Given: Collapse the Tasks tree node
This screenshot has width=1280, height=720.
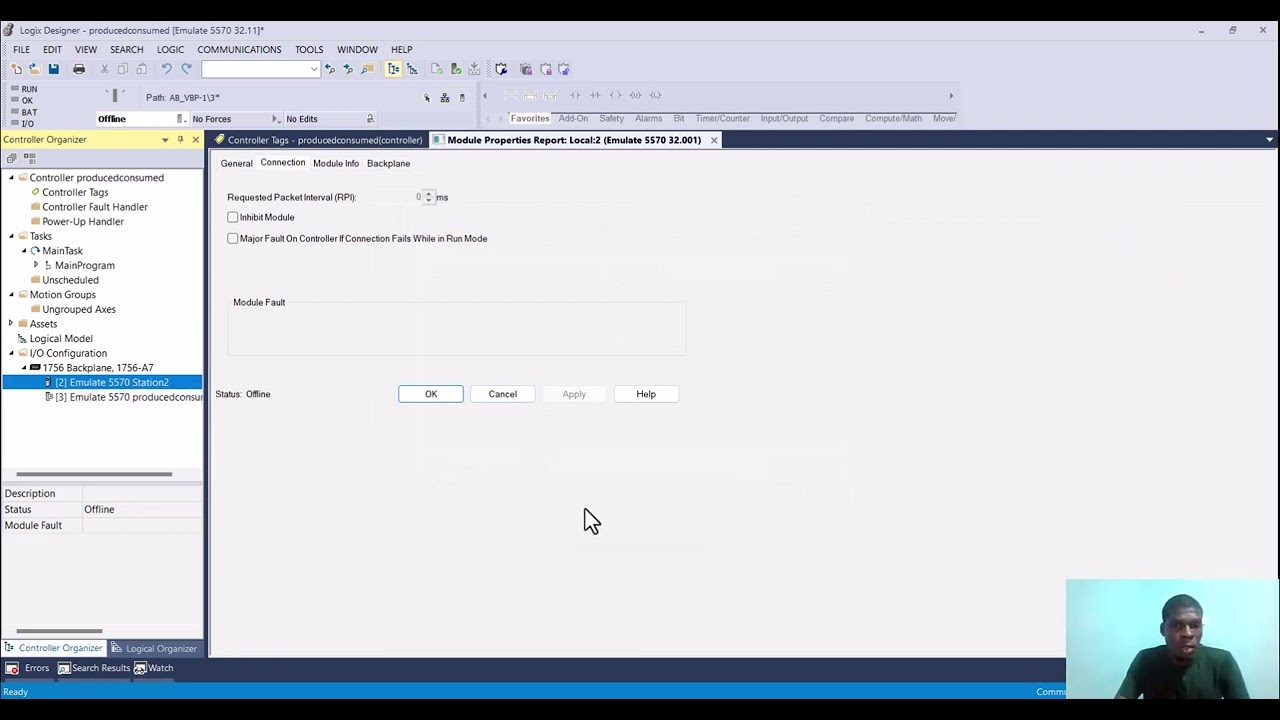Looking at the screenshot, I should click(x=11, y=236).
